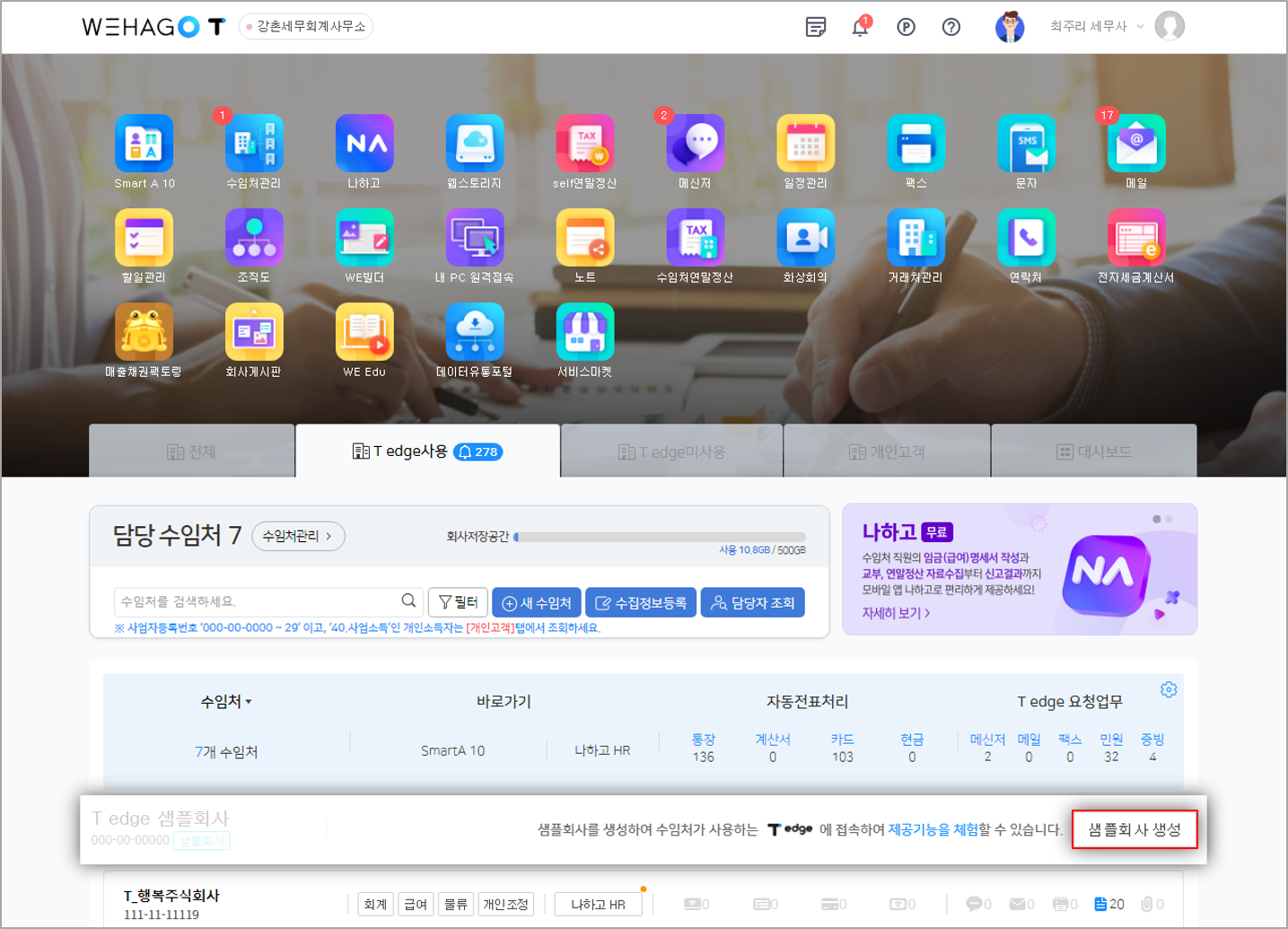The height and width of the screenshot is (929, 1288).
Task: Open the 서비스마켓 store icon
Action: (585, 332)
